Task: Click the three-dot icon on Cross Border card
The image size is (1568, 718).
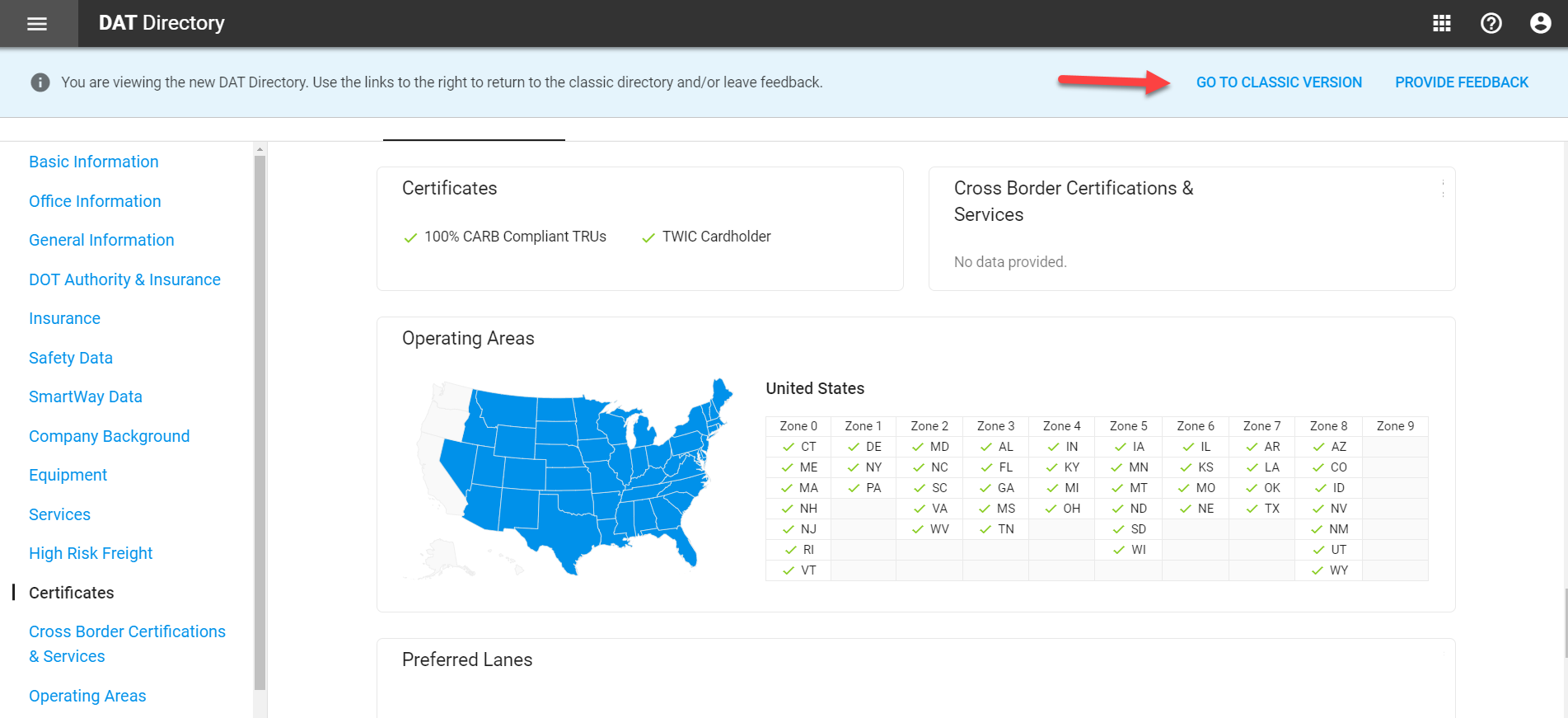Action: [1443, 189]
